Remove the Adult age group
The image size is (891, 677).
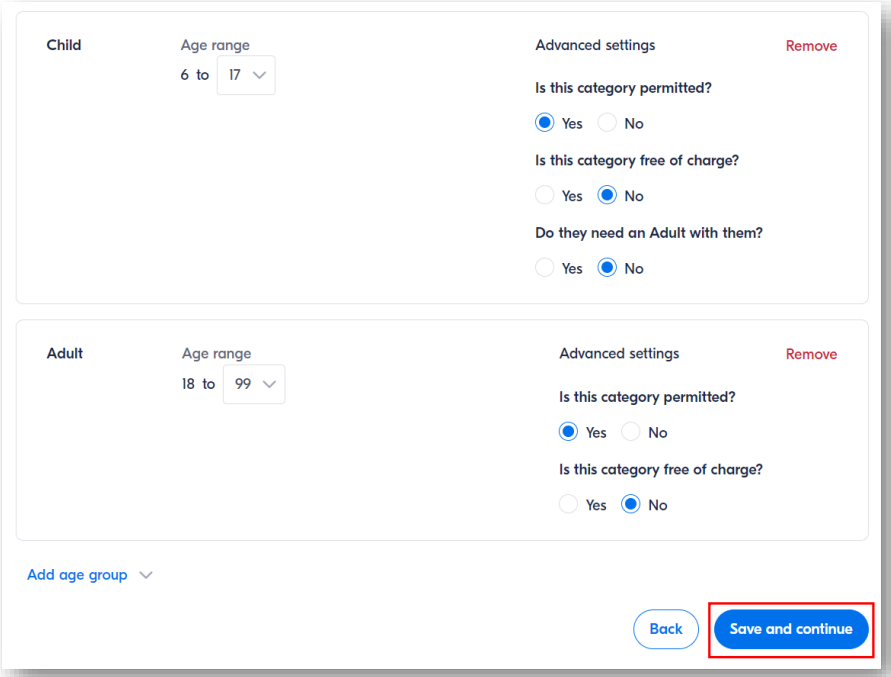coord(811,354)
